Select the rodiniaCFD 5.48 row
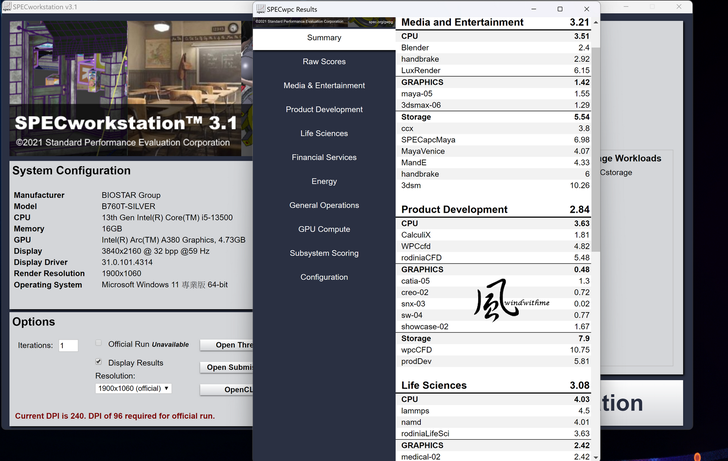 (x=495, y=258)
